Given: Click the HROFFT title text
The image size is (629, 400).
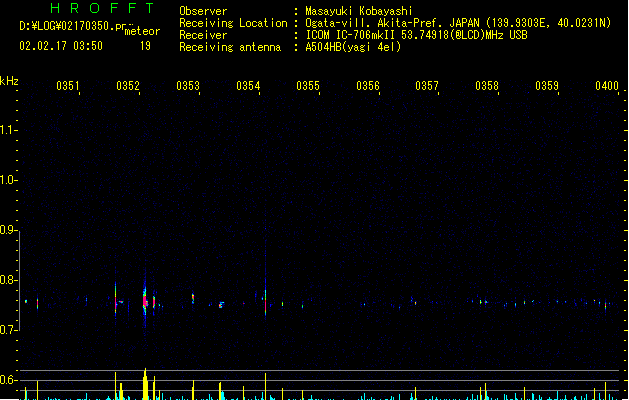Looking at the screenshot, I should (102, 8).
